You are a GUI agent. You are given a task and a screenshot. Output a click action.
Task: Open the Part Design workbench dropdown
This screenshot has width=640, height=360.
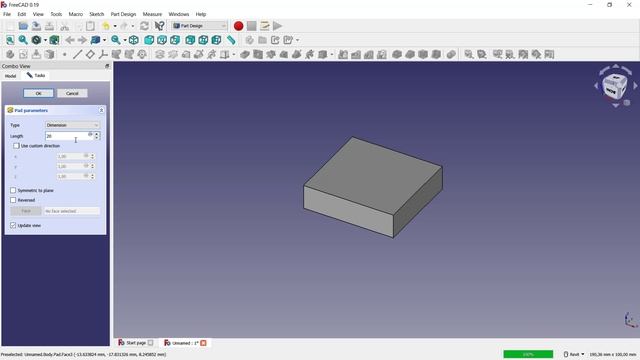point(199,26)
